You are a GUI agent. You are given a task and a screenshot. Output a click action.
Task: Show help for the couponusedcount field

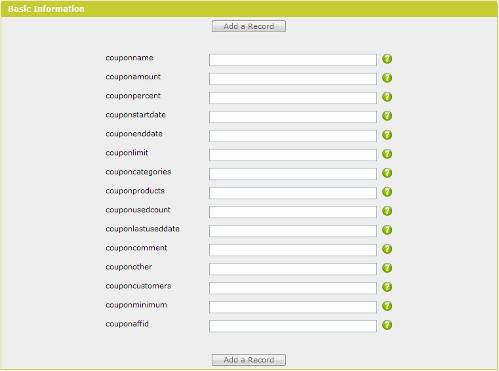point(387,211)
